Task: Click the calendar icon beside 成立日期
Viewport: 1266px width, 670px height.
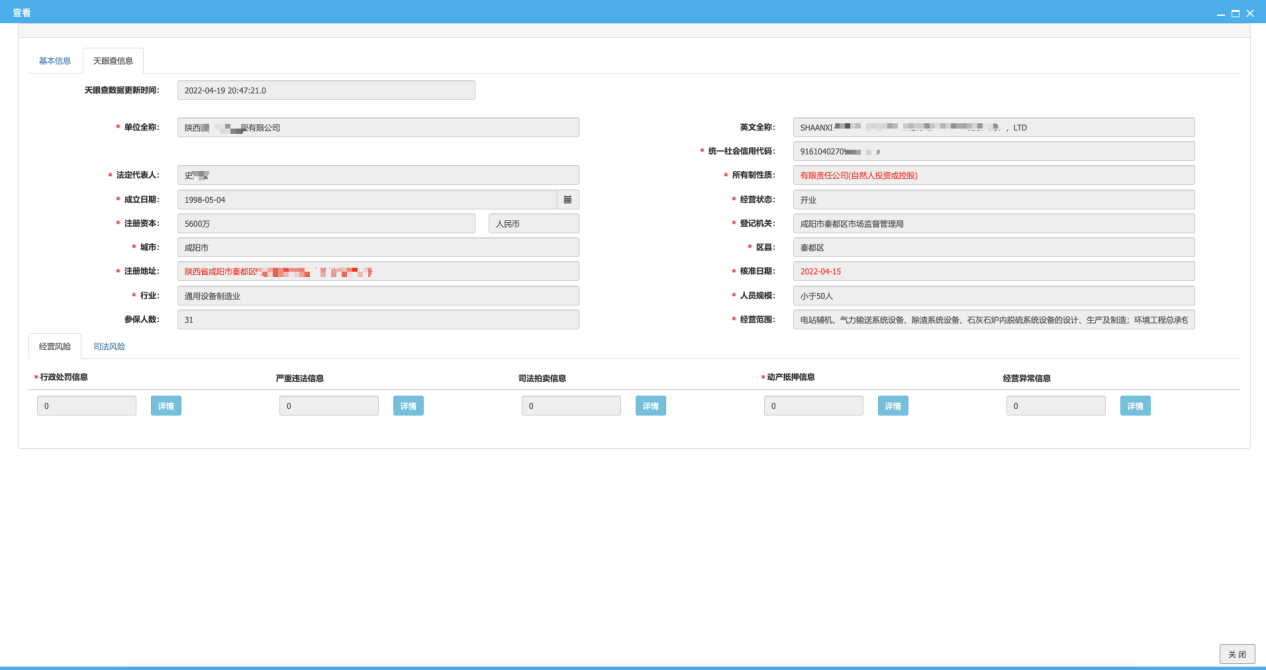Action: pyautogui.click(x=567, y=200)
